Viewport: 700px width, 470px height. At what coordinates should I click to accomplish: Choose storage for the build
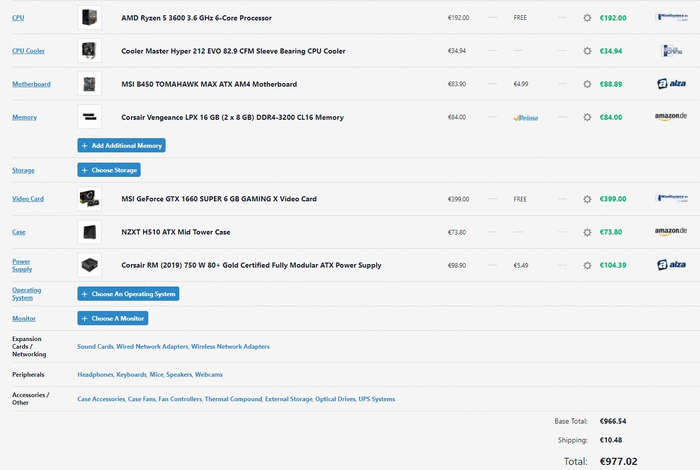pos(109,170)
